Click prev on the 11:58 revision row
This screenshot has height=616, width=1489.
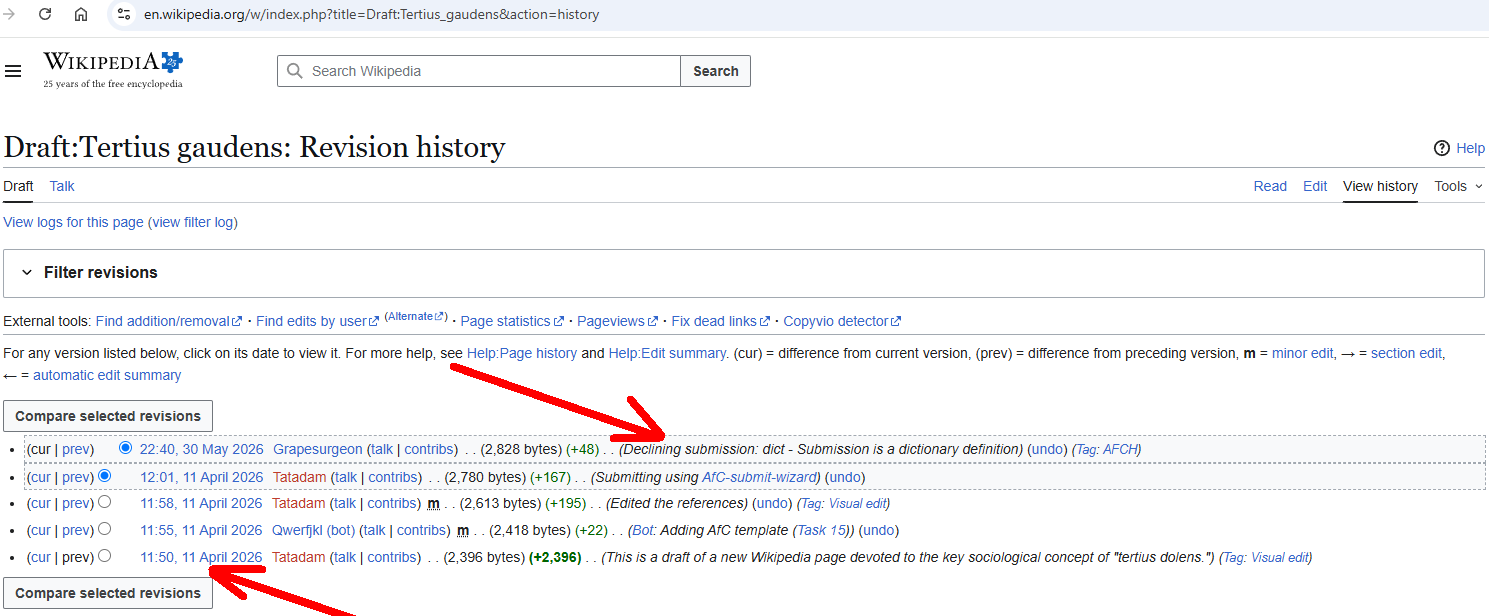pyautogui.click(x=76, y=503)
